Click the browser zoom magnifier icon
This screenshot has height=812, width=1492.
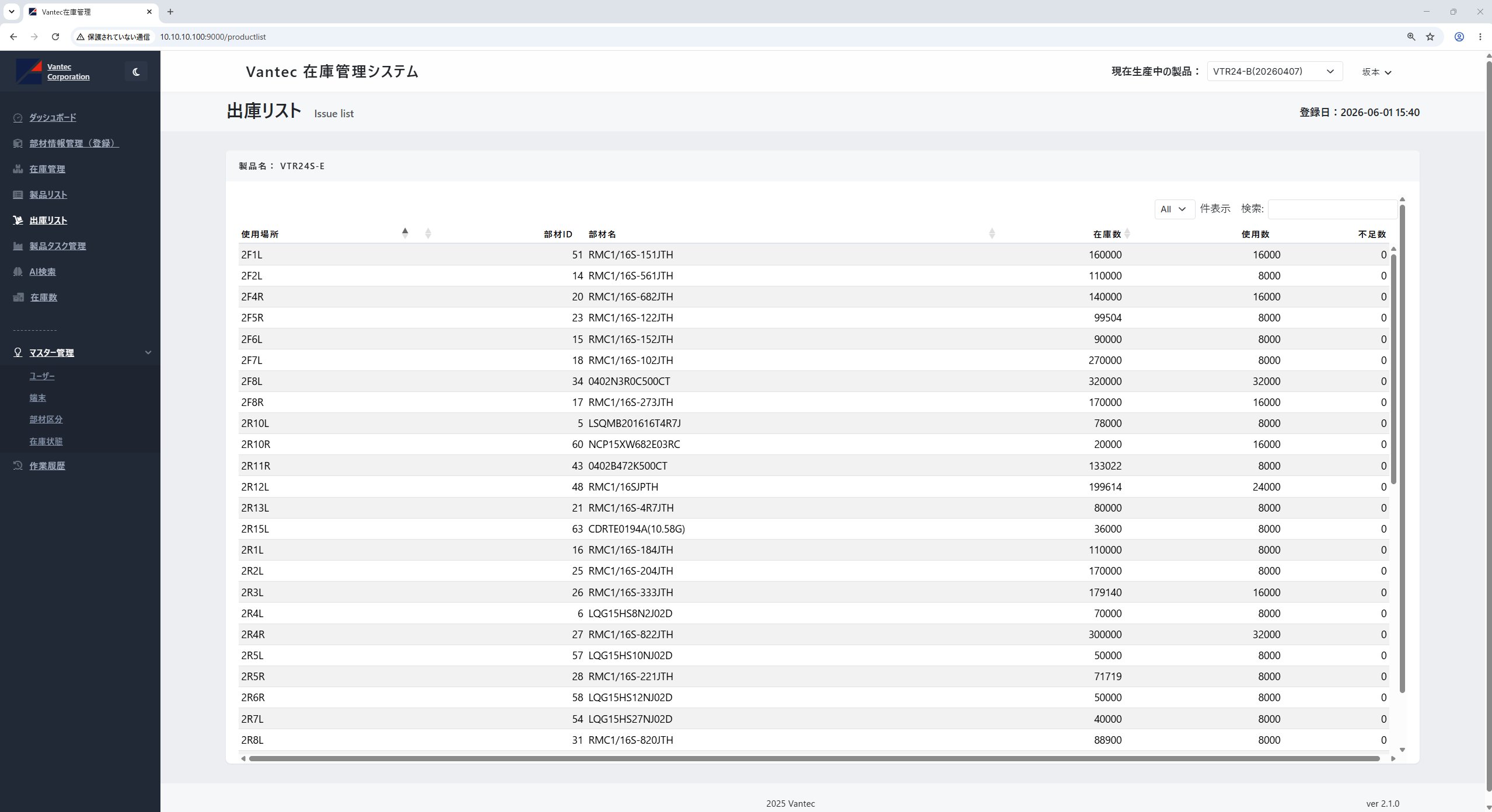pos(1411,37)
